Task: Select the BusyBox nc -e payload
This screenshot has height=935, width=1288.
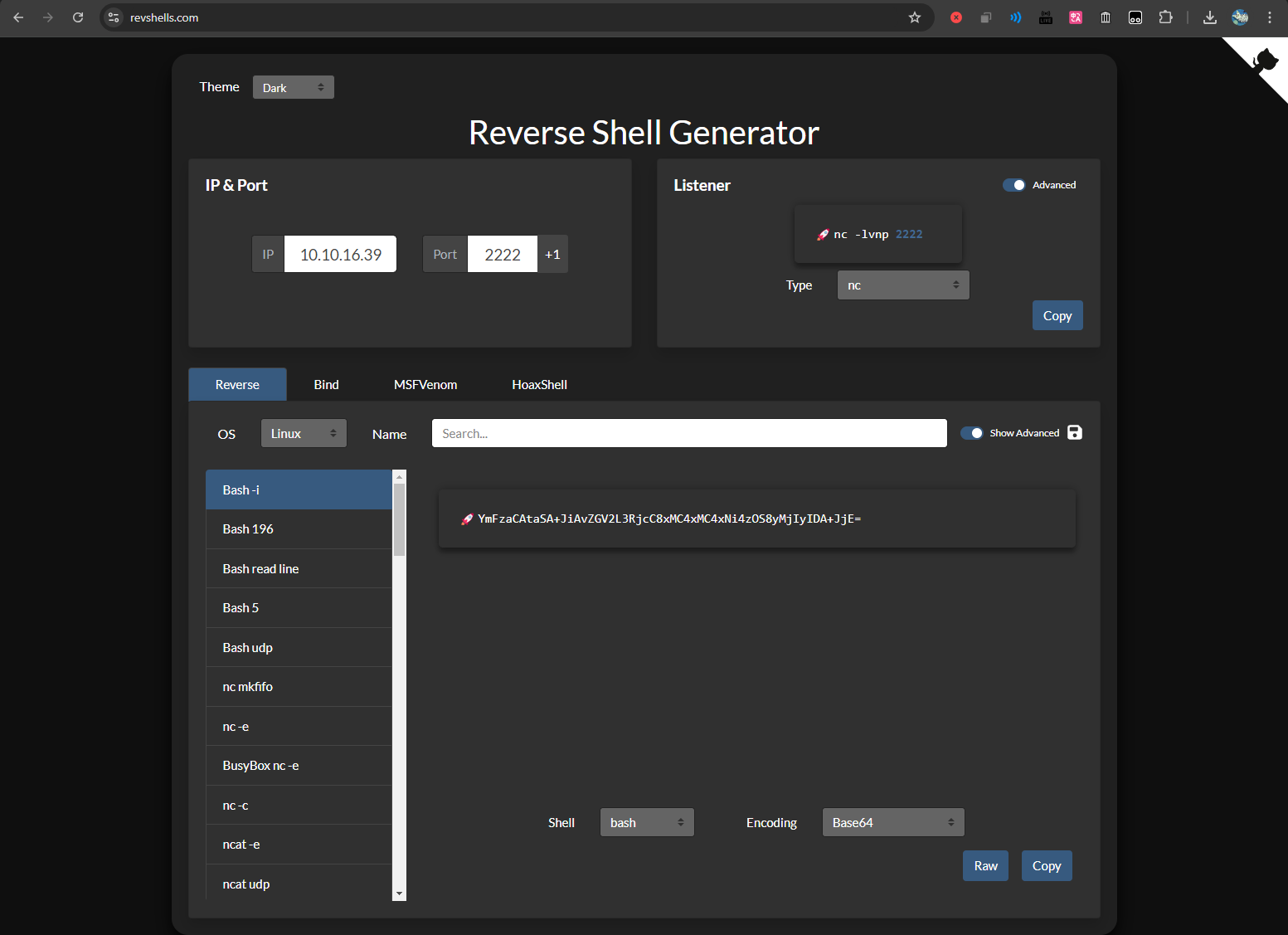Action: click(299, 766)
